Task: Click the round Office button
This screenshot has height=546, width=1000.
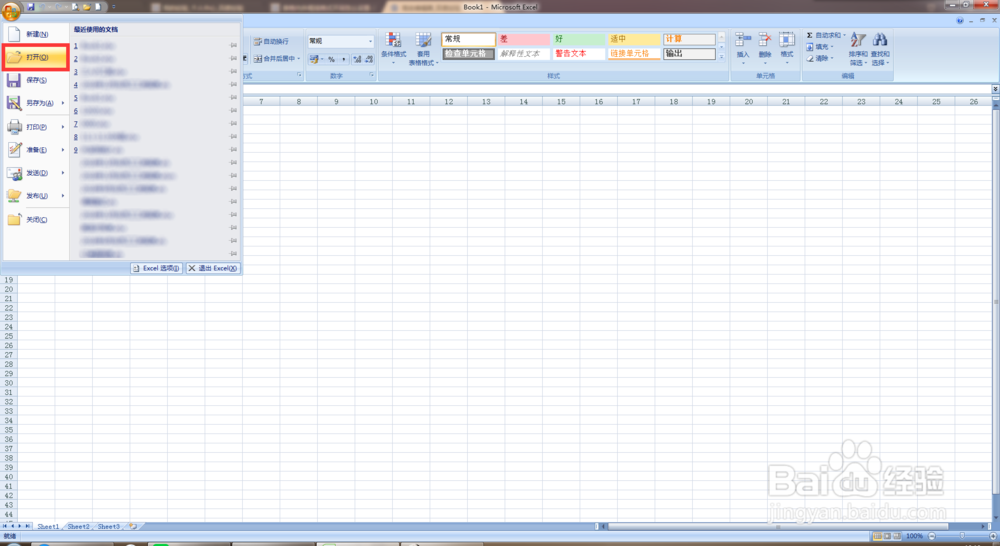Action: point(11,10)
